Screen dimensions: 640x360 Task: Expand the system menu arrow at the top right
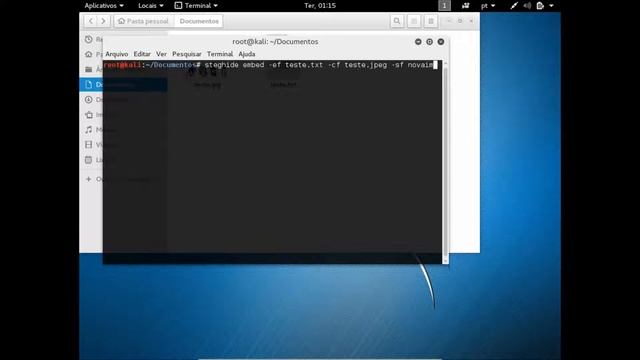(551, 6)
